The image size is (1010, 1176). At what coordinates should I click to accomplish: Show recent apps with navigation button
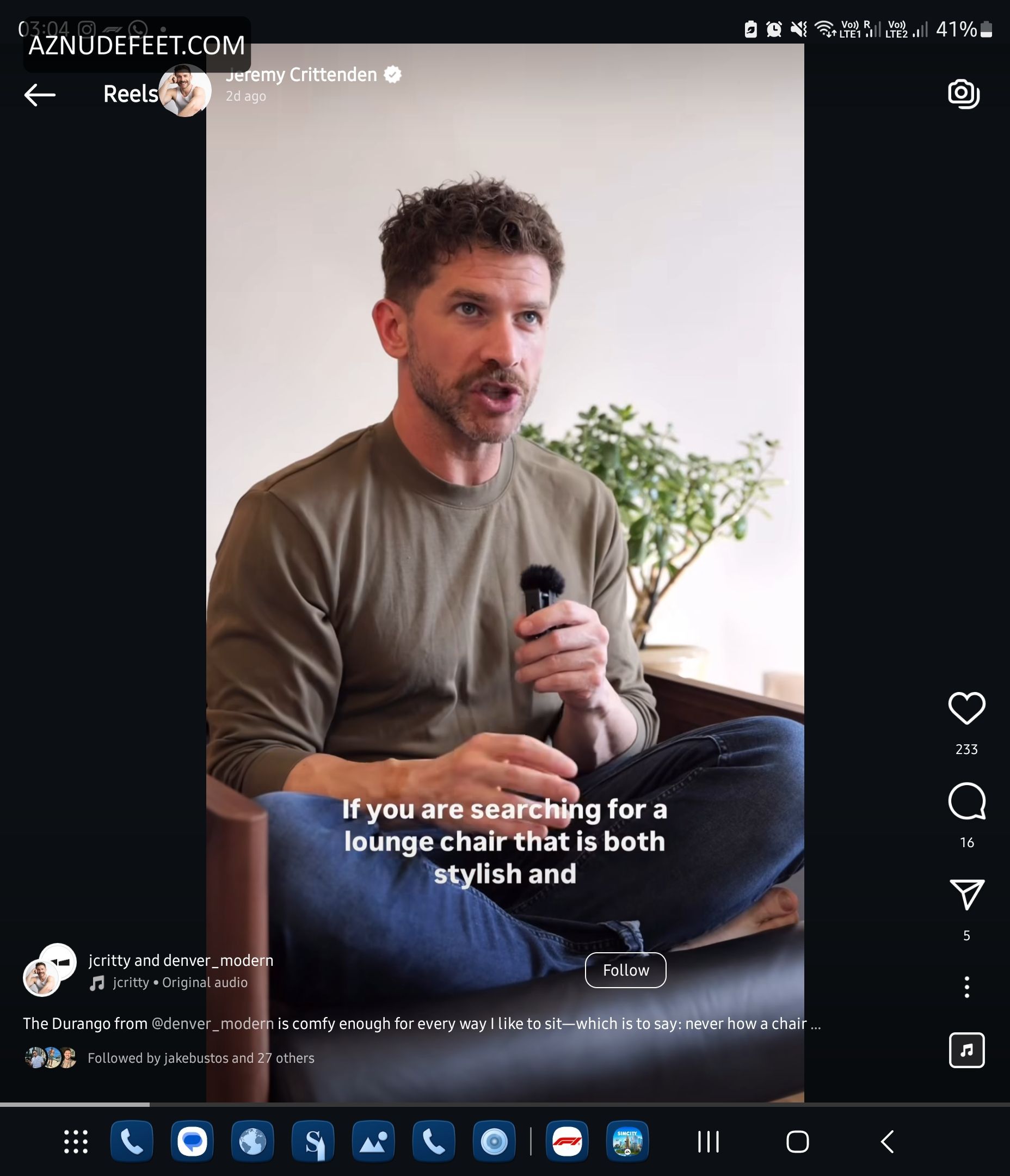click(x=708, y=1141)
